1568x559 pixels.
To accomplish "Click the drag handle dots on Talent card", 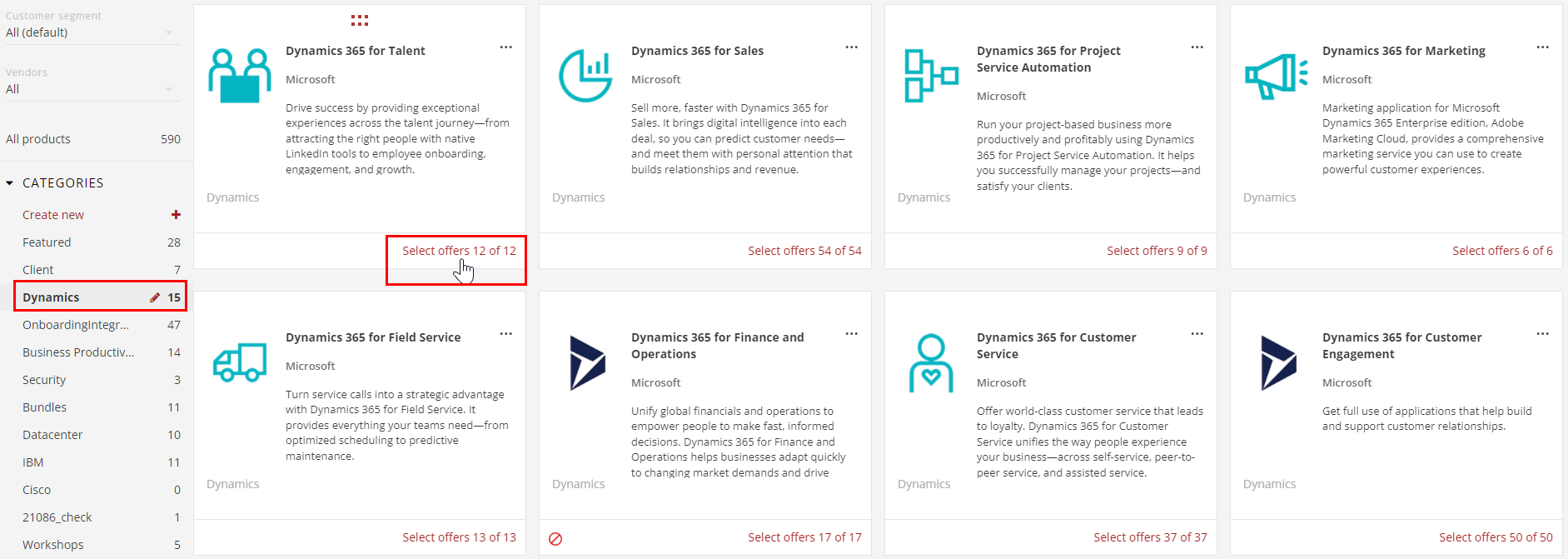I will [360, 20].
